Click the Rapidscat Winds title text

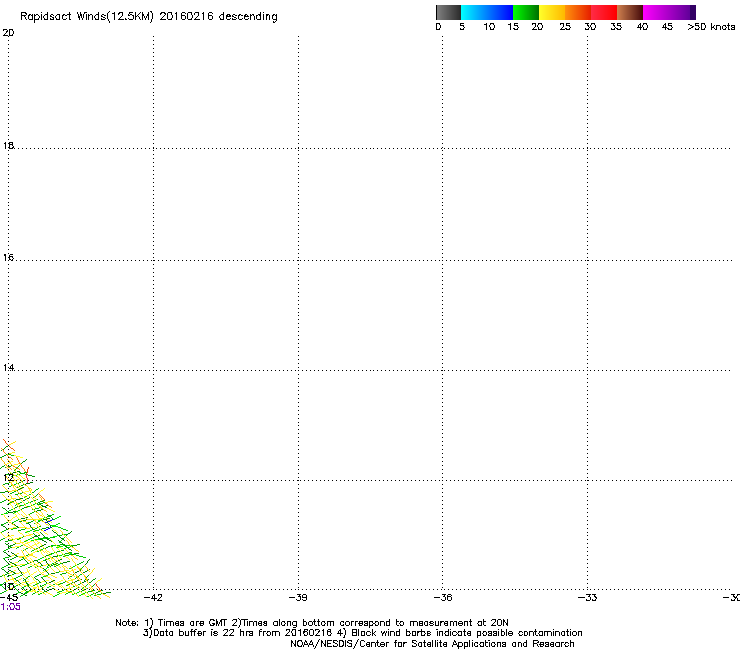[x=149, y=17]
